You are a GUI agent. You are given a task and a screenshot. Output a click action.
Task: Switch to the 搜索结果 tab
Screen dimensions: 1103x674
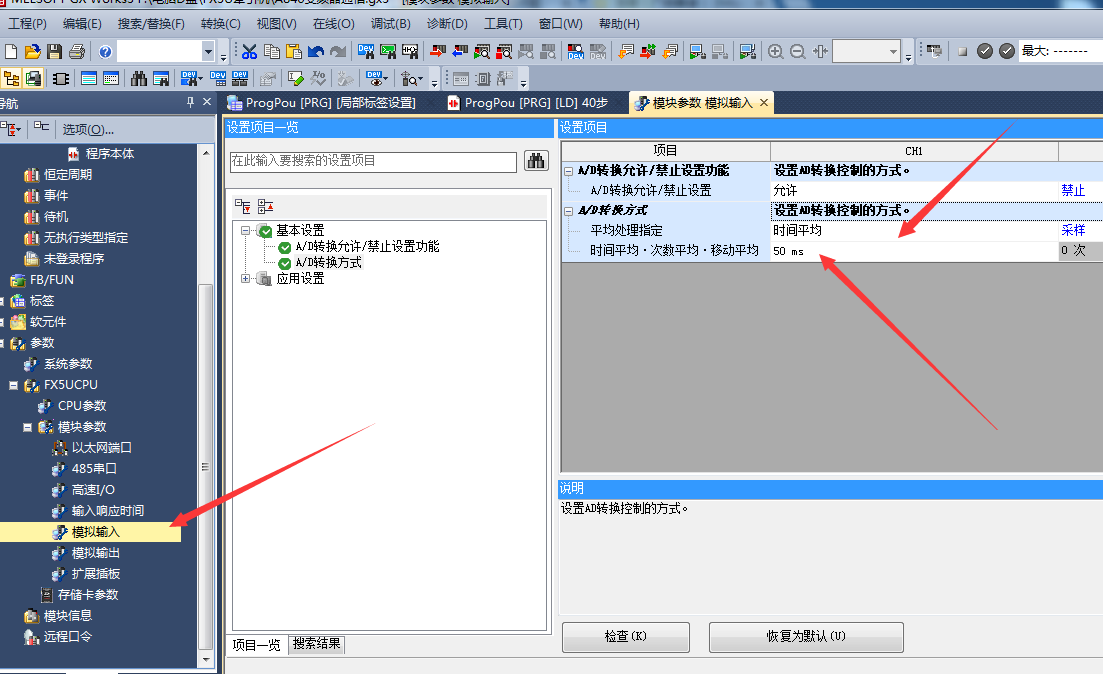coord(317,645)
